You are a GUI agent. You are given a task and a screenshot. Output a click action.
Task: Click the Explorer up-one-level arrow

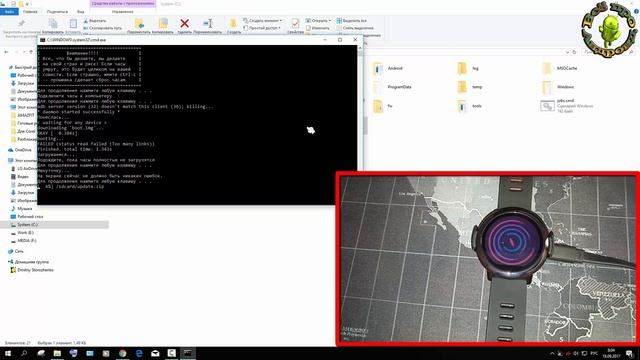tap(31, 52)
